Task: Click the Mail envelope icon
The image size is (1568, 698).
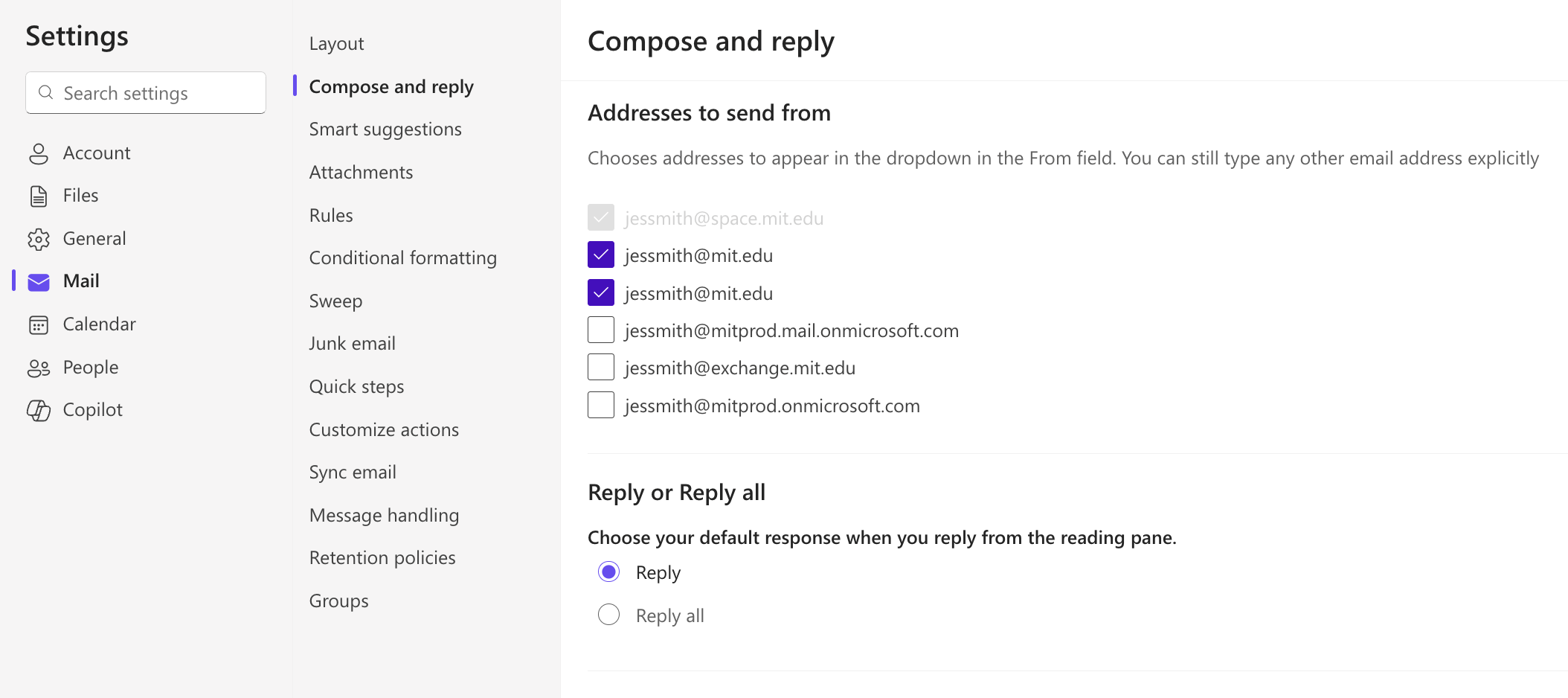Action: (39, 282)
